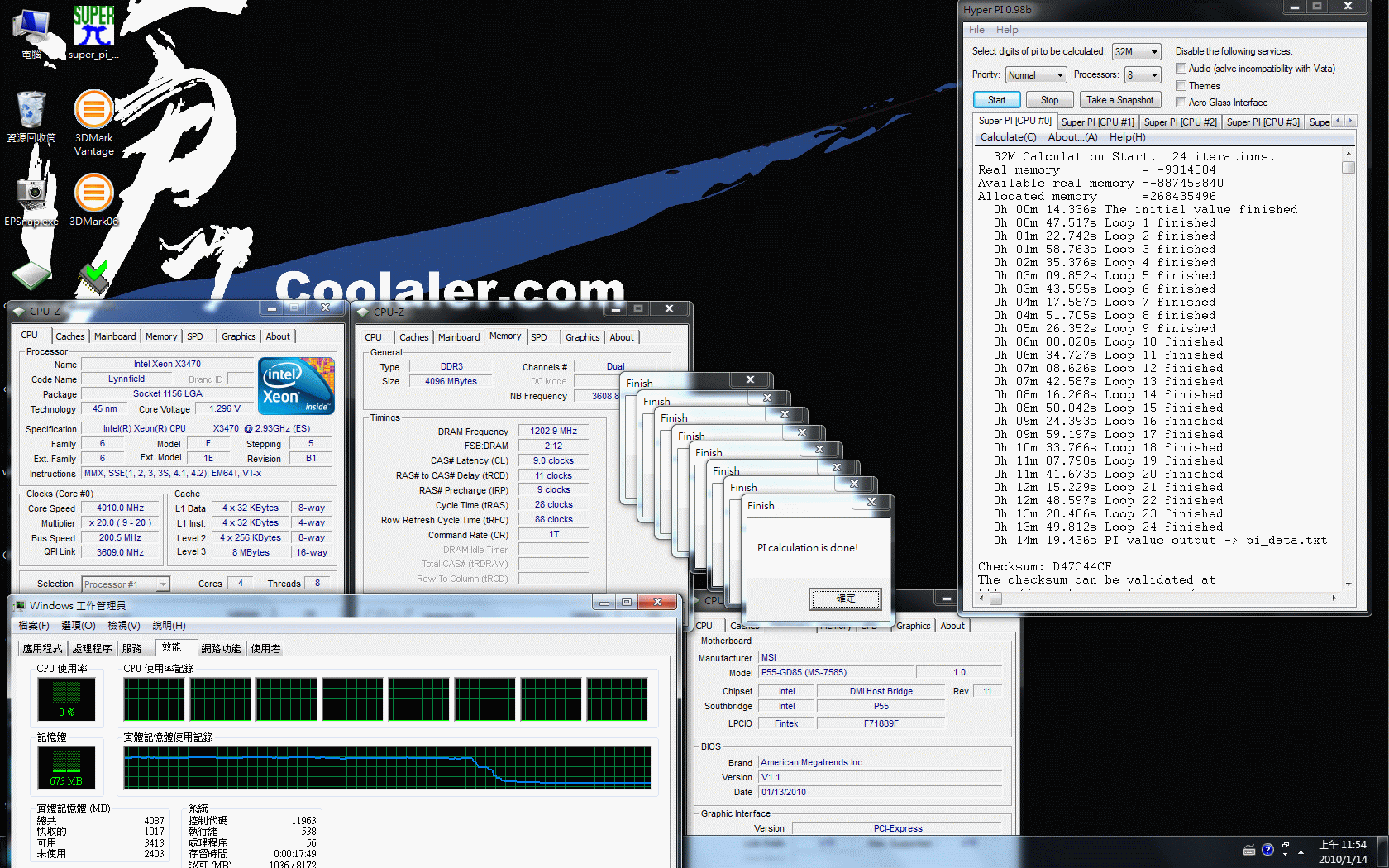Switch to the 使用者 tab in Task Manager
Image resolution: width=1389 pixels, height=868 pixels.
(x=265, y=649)
